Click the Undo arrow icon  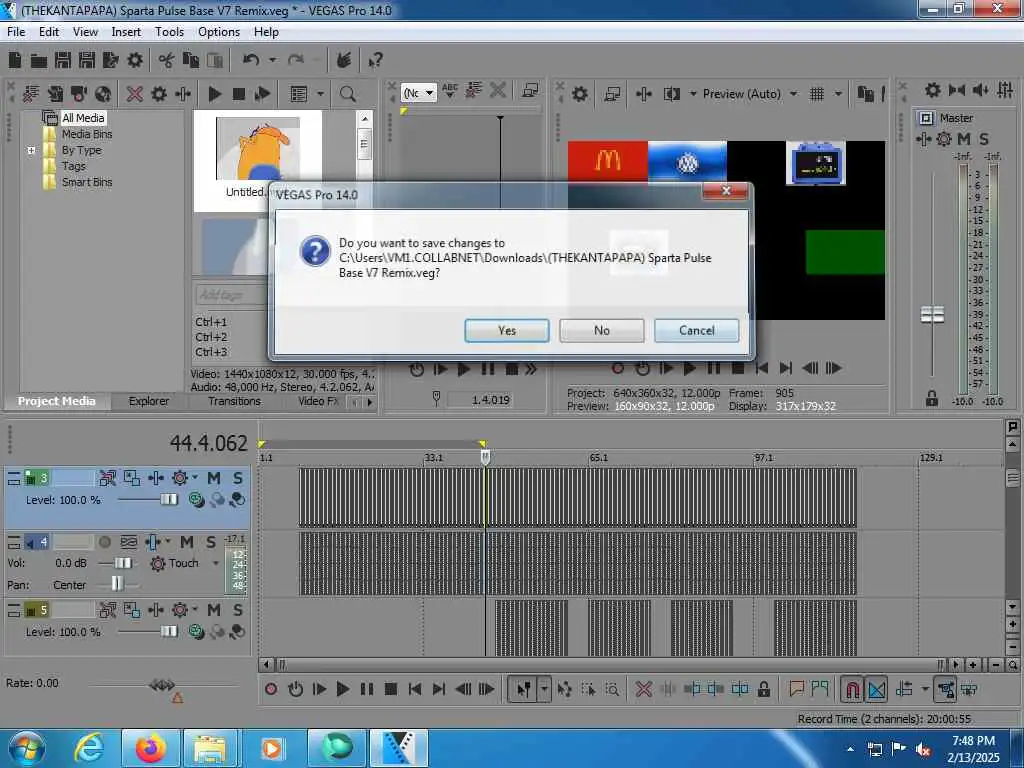(251, 61)
